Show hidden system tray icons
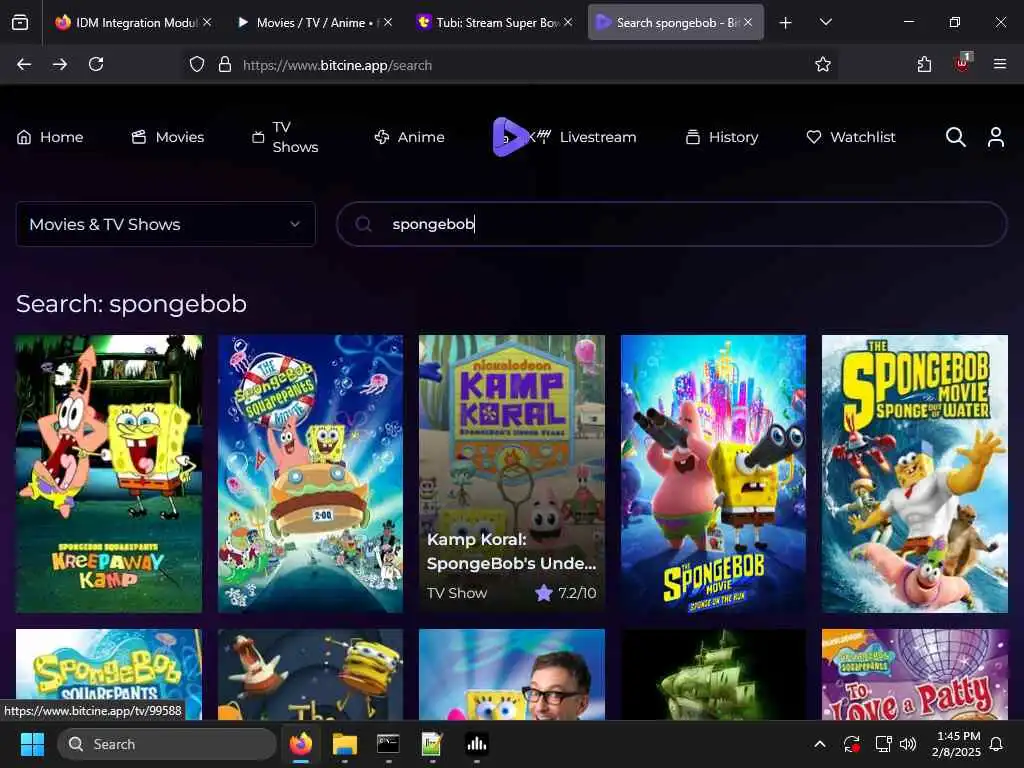Screen dimensions: 1024x768 pos(820,744)
